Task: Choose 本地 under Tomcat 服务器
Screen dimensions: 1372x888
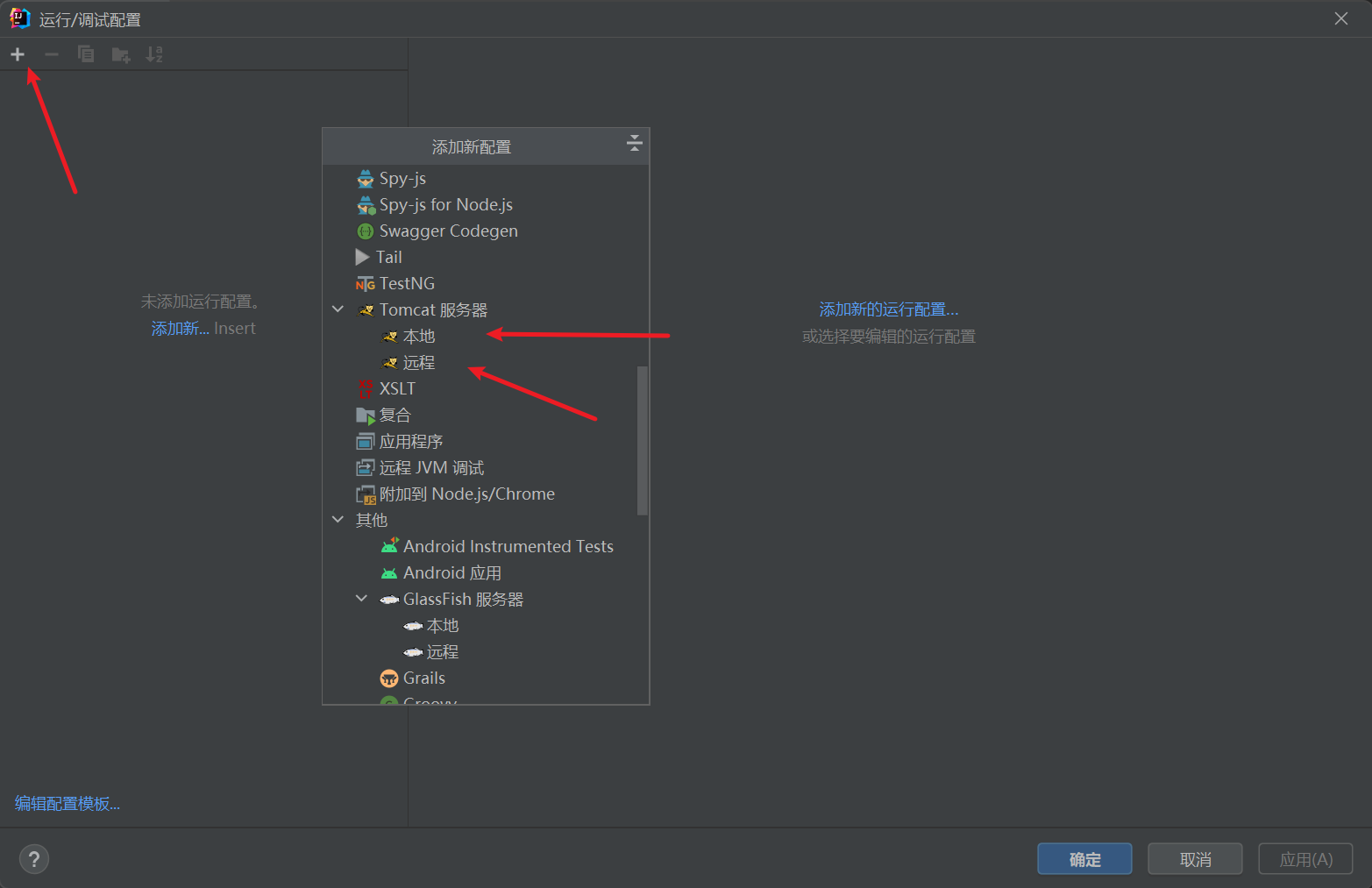Action: (418, 337)
